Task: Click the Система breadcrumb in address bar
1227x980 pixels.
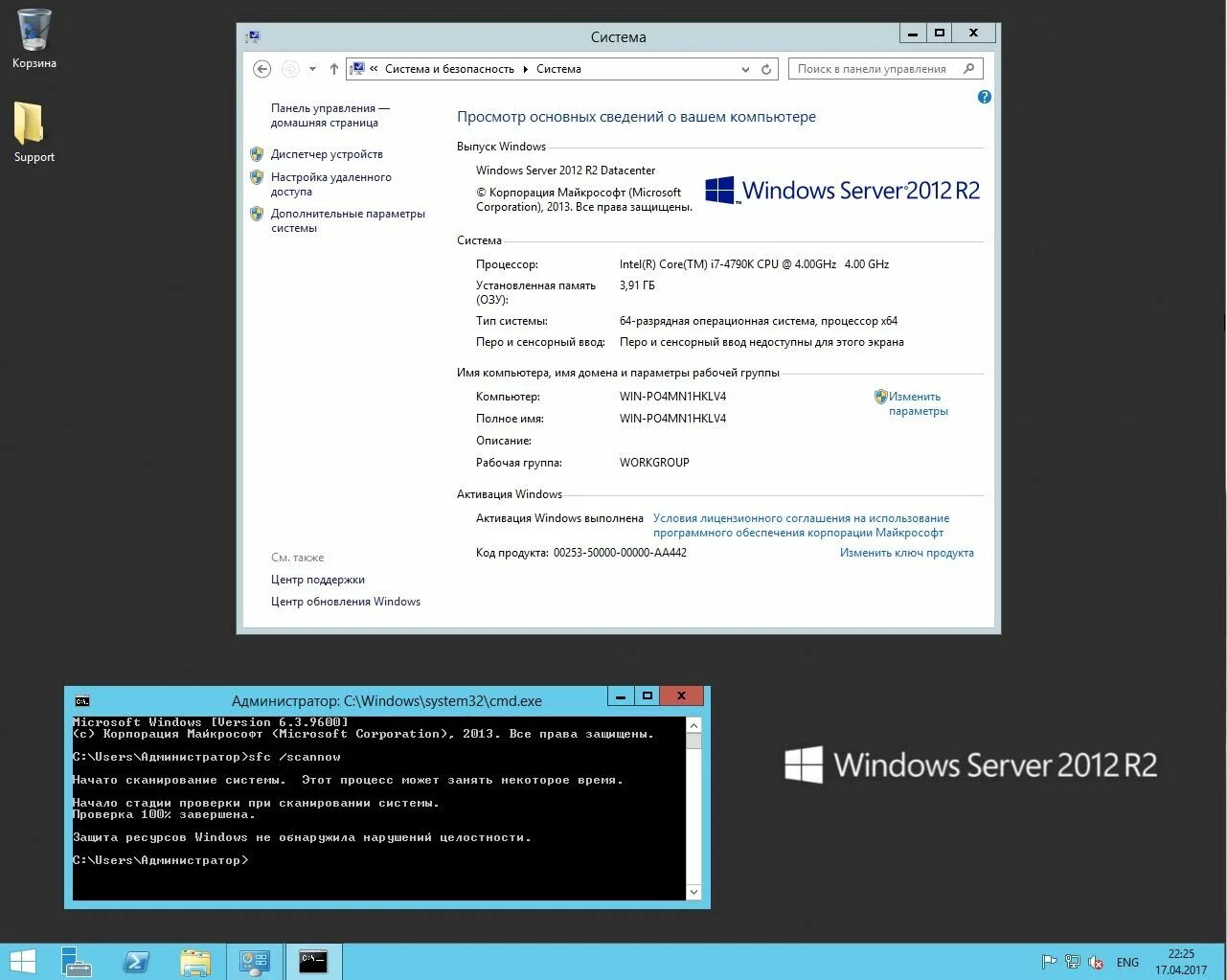Action: [x=558, y=69]
